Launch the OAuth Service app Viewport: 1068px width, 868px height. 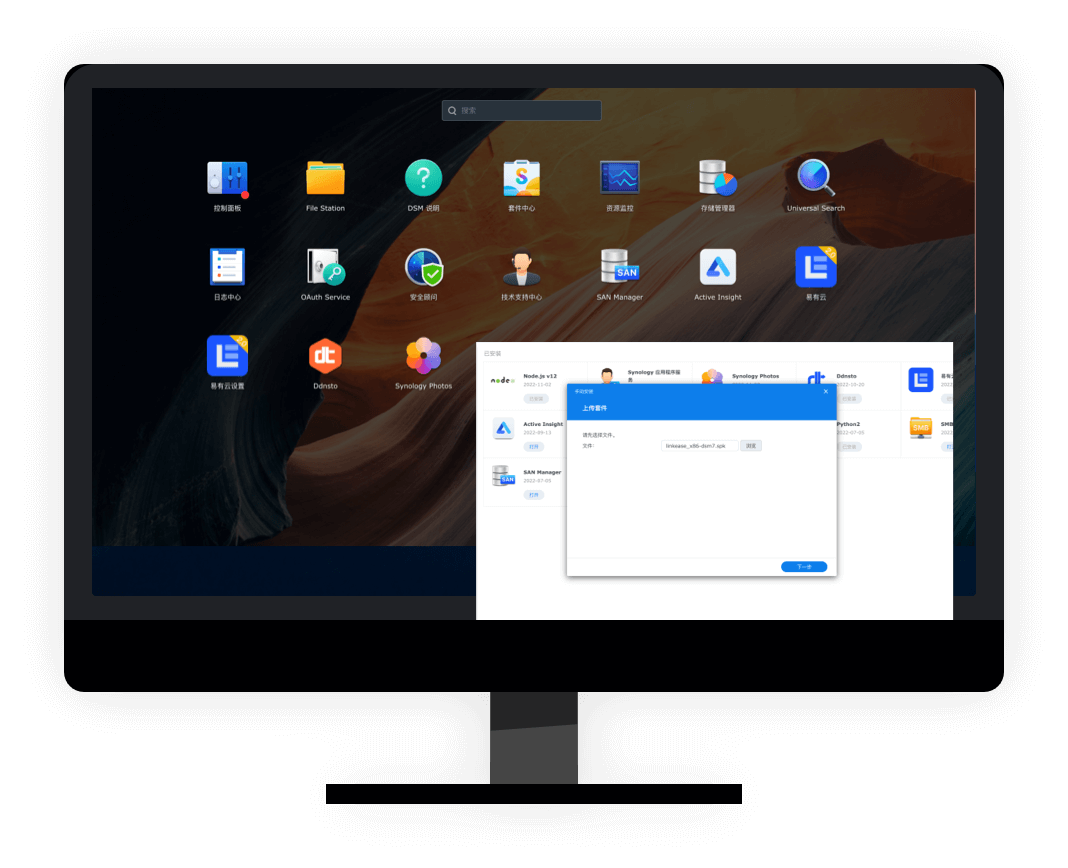click(325, 268)
